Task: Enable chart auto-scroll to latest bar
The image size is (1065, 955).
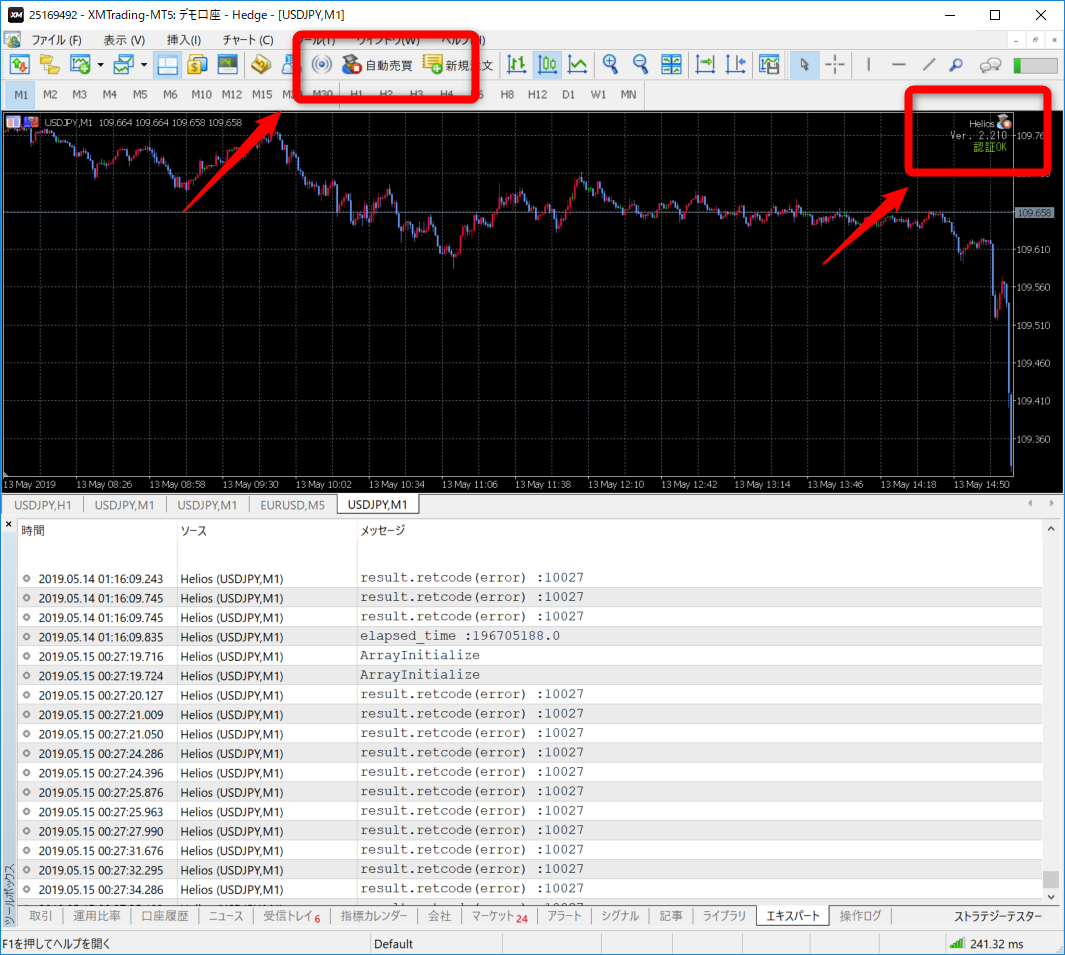Action: click(x=705, y=65)
